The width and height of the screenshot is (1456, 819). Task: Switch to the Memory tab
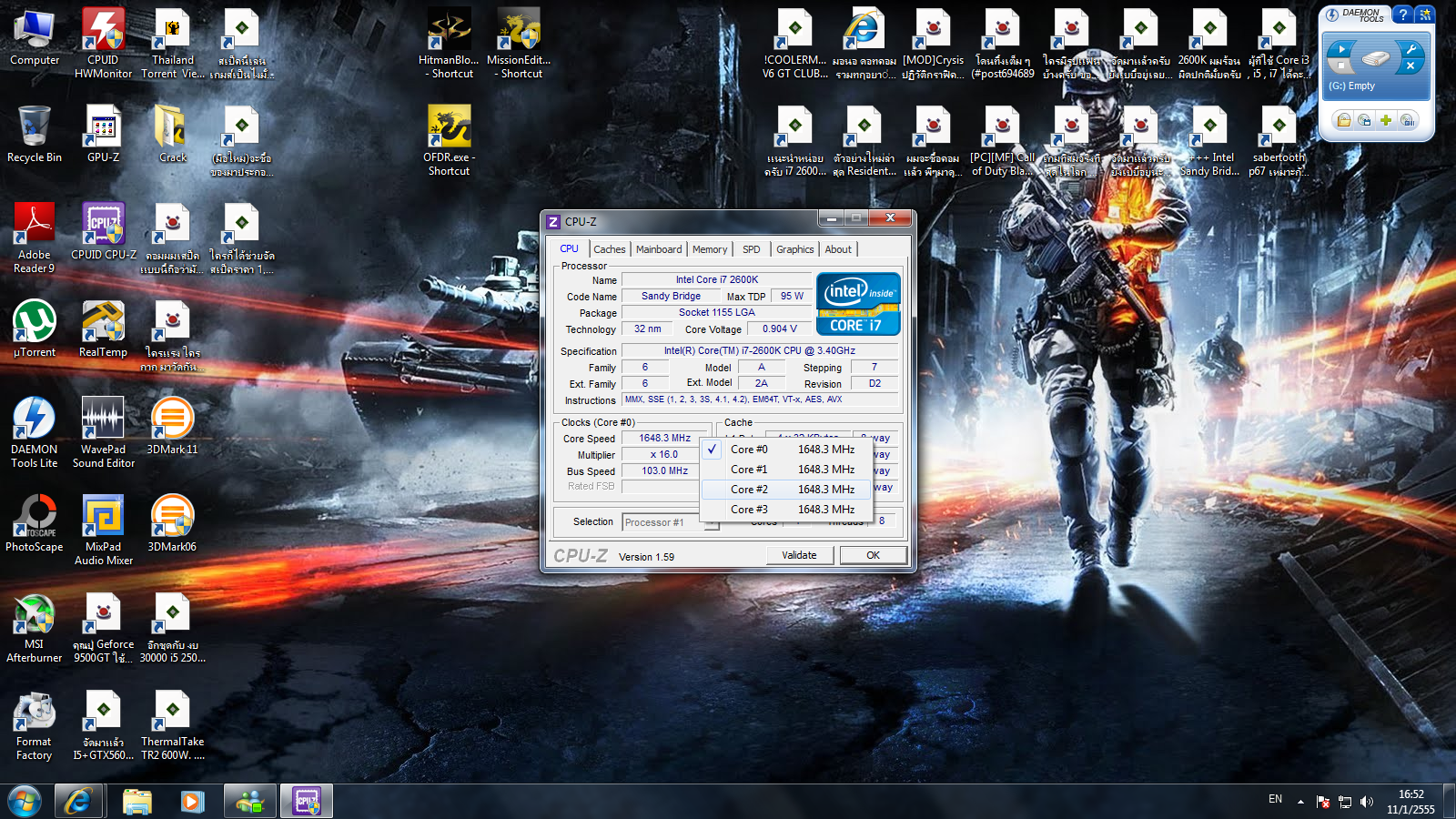709,249
